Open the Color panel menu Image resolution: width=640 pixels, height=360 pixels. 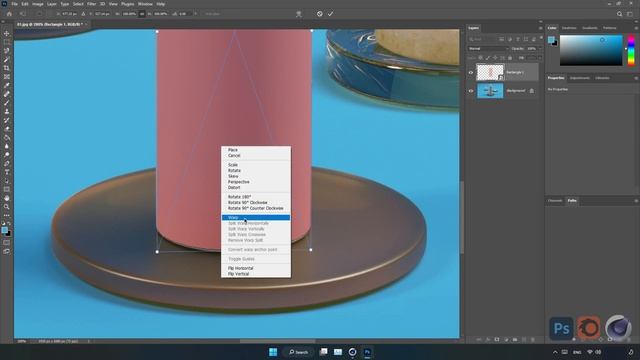click(x=636, y=28)
